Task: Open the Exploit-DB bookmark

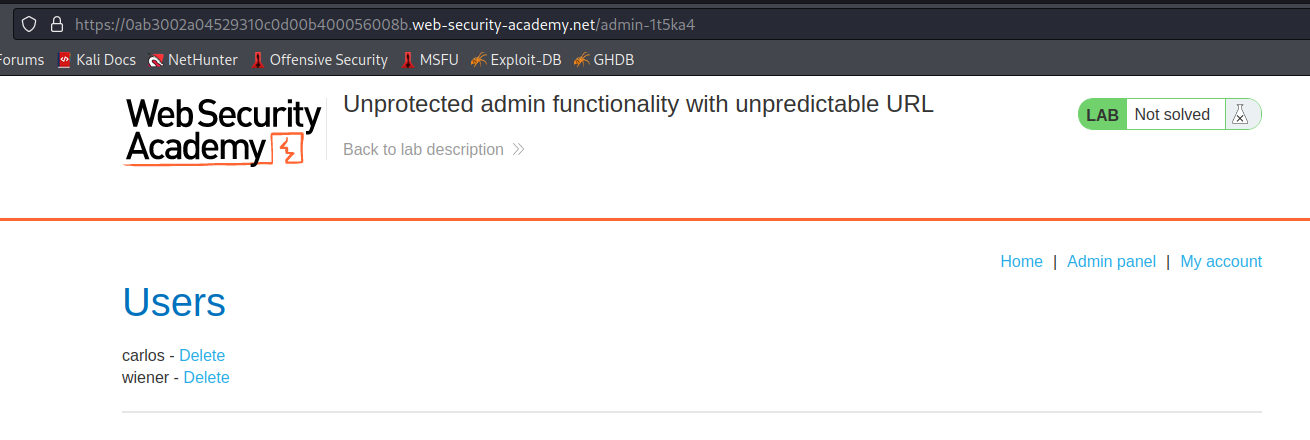Action: coord(516,60)
